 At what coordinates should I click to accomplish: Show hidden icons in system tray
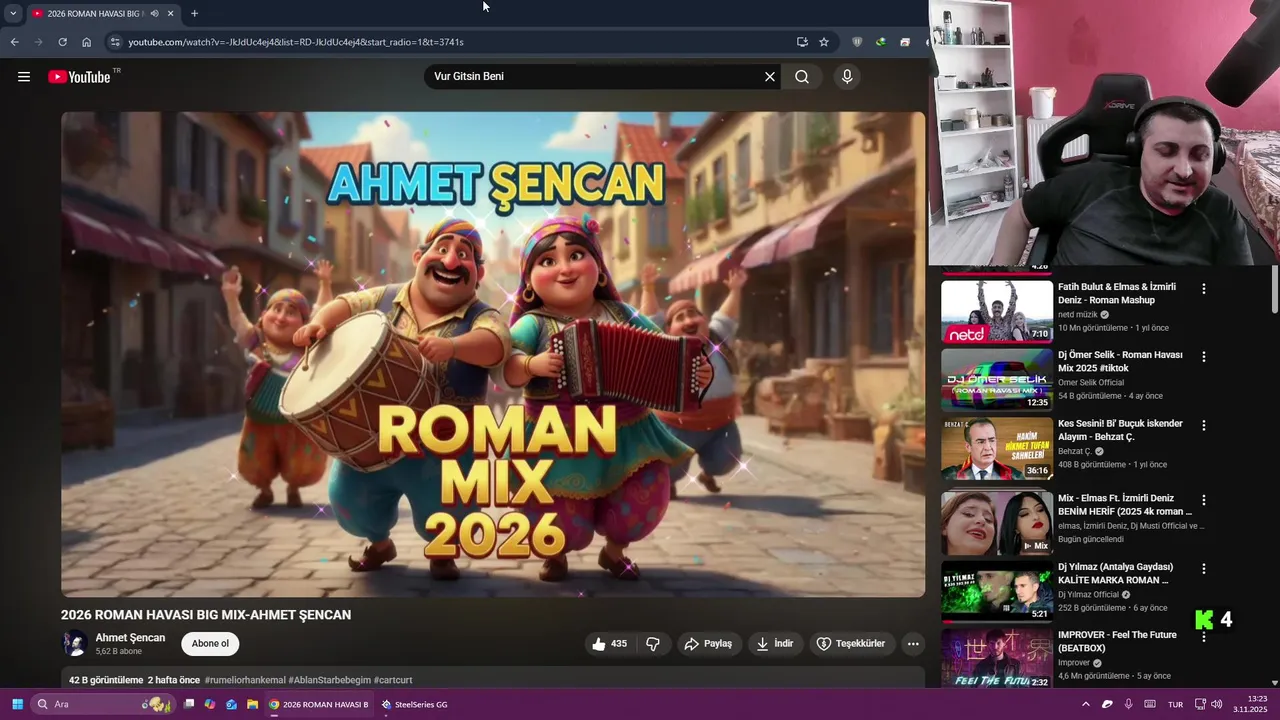pyautogui.click(x=1085, y=704)
